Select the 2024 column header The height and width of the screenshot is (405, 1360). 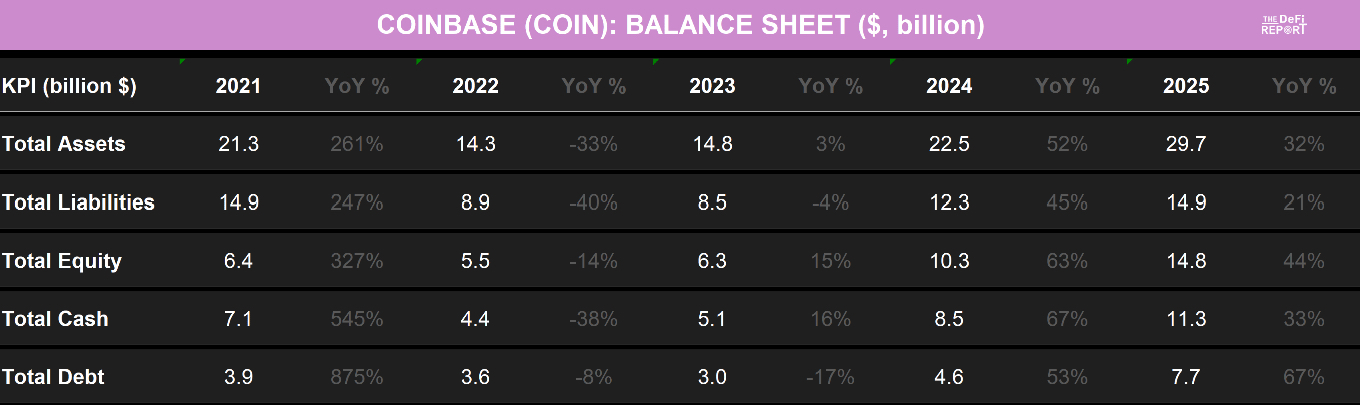click(949, 86)
